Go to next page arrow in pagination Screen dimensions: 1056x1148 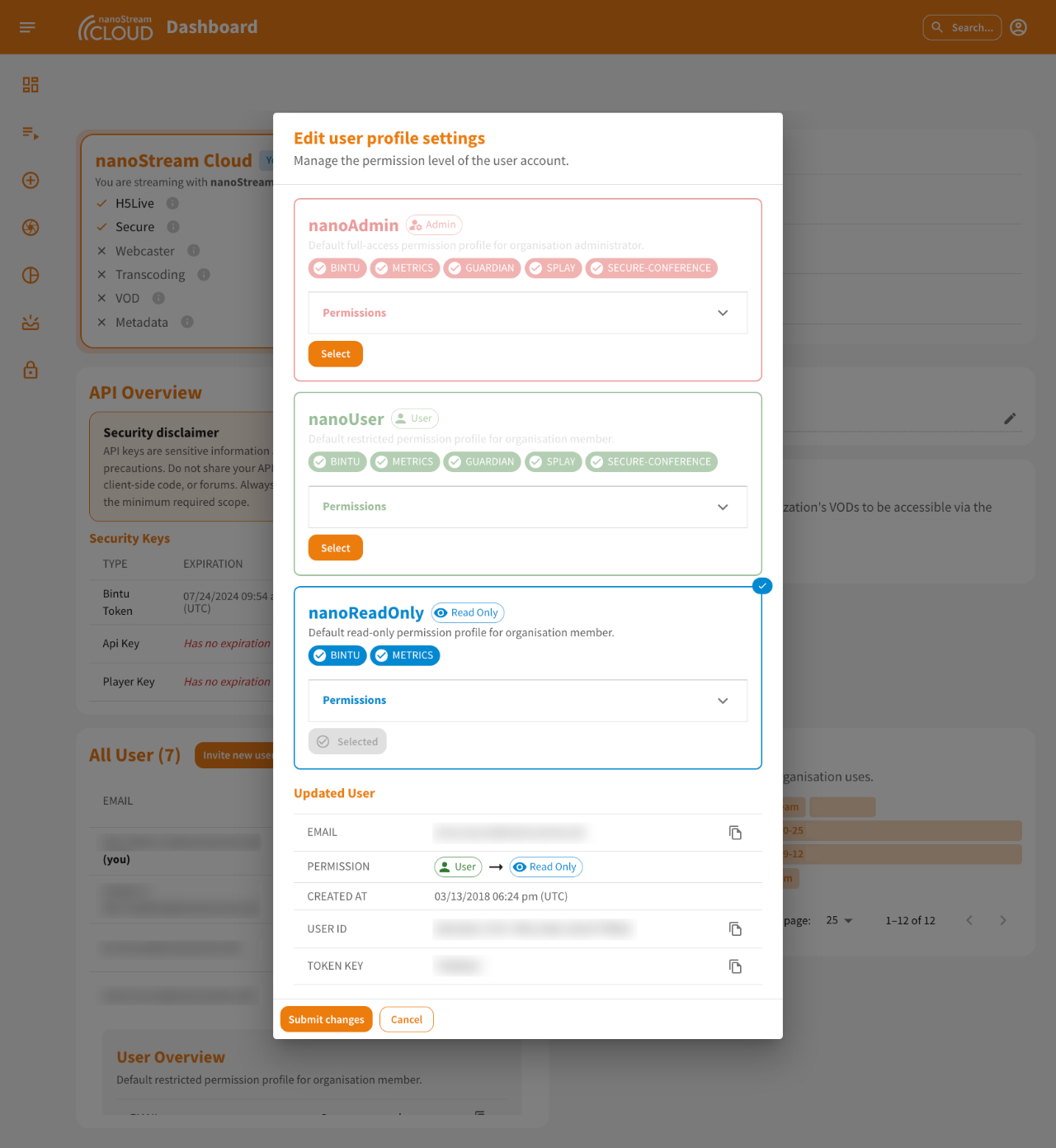[x=1003, y=920]
